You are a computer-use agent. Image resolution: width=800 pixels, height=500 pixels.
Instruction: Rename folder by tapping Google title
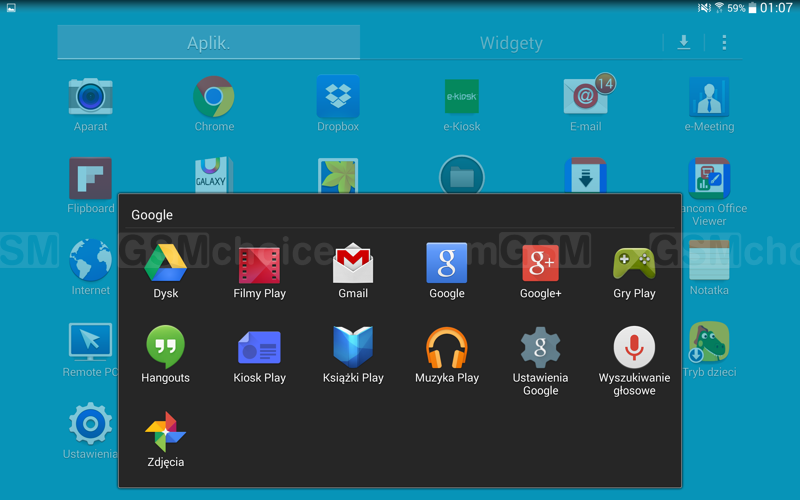[x=153, y=215]
